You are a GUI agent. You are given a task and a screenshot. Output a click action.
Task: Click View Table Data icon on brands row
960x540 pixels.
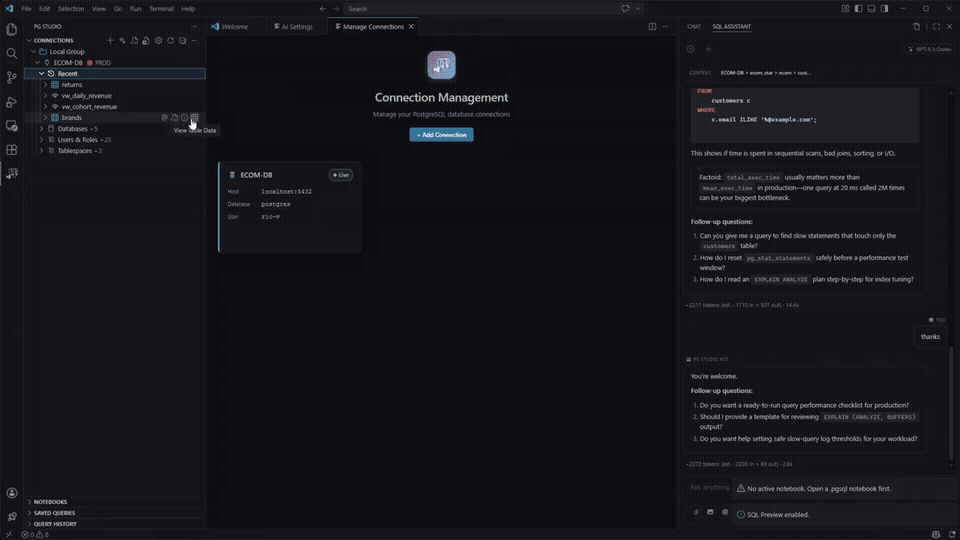coord(195,118)
